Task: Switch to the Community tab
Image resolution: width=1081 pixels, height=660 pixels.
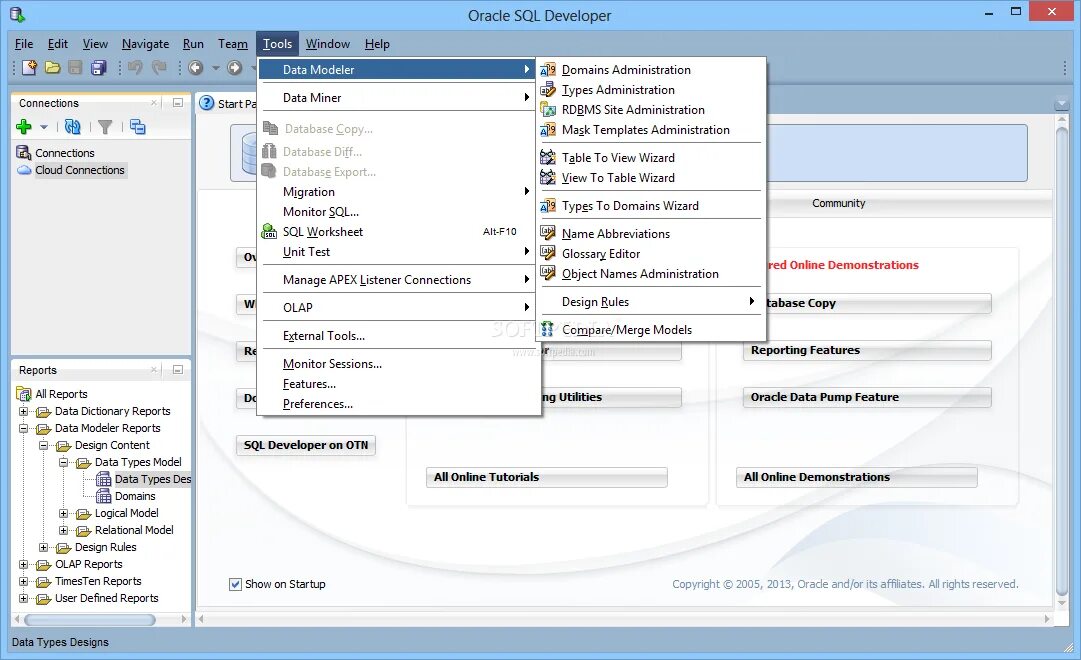Action: pos(838,203)
